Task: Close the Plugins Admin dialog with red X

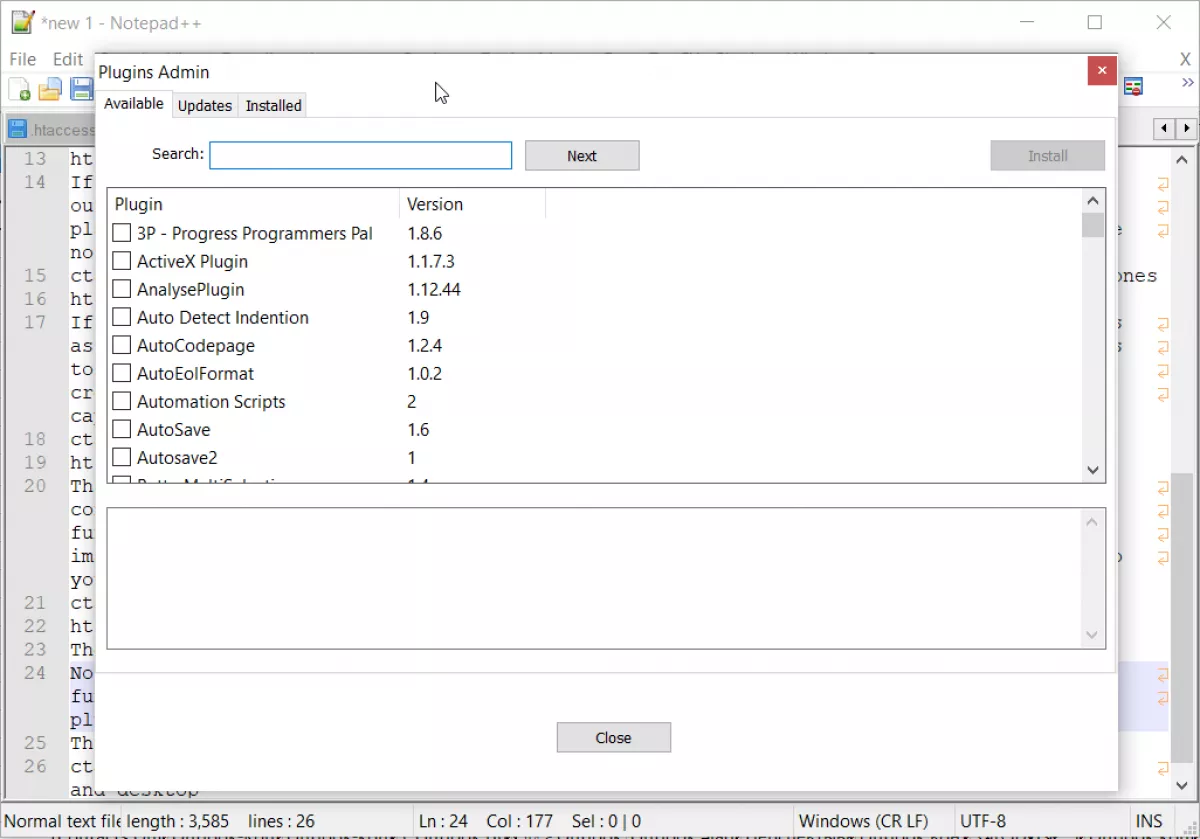Action: click(x=1101, y=70)
